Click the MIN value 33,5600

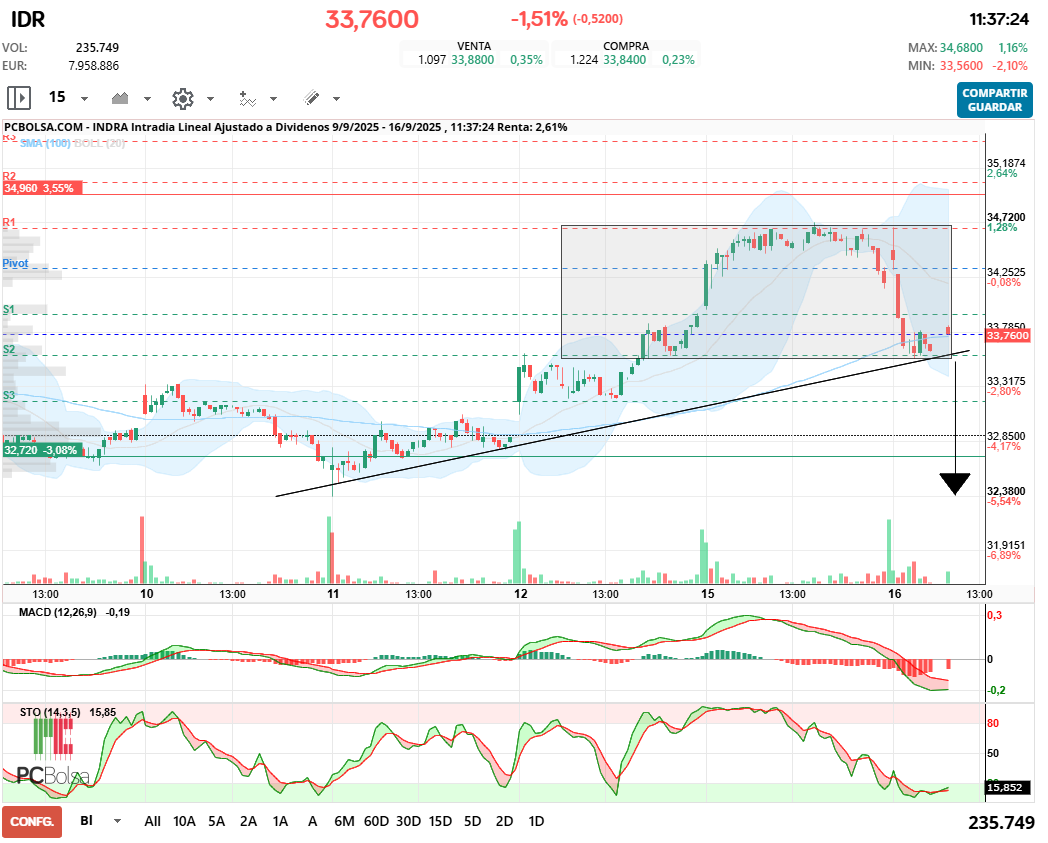(961, 66)
